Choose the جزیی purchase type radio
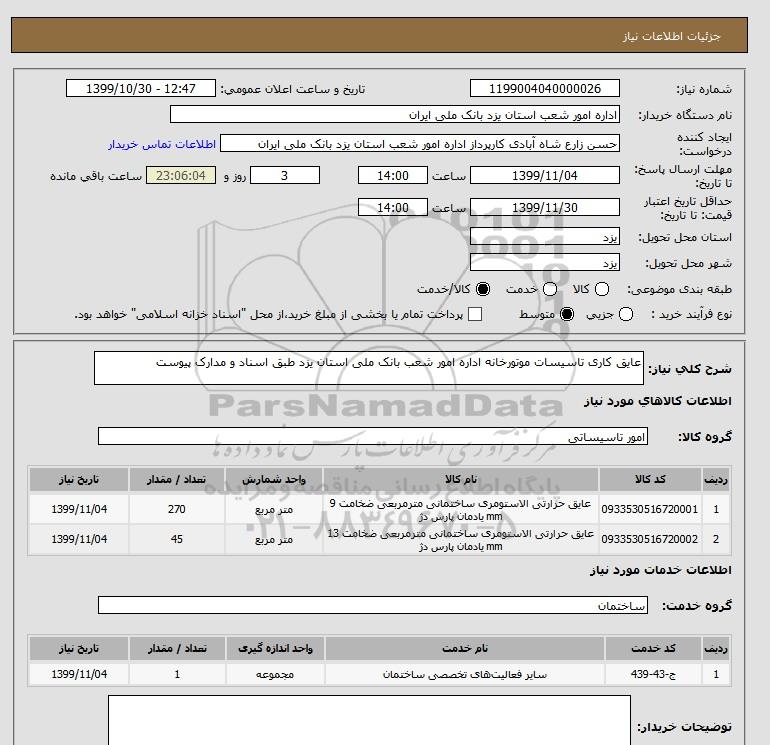 pos(626,314)
